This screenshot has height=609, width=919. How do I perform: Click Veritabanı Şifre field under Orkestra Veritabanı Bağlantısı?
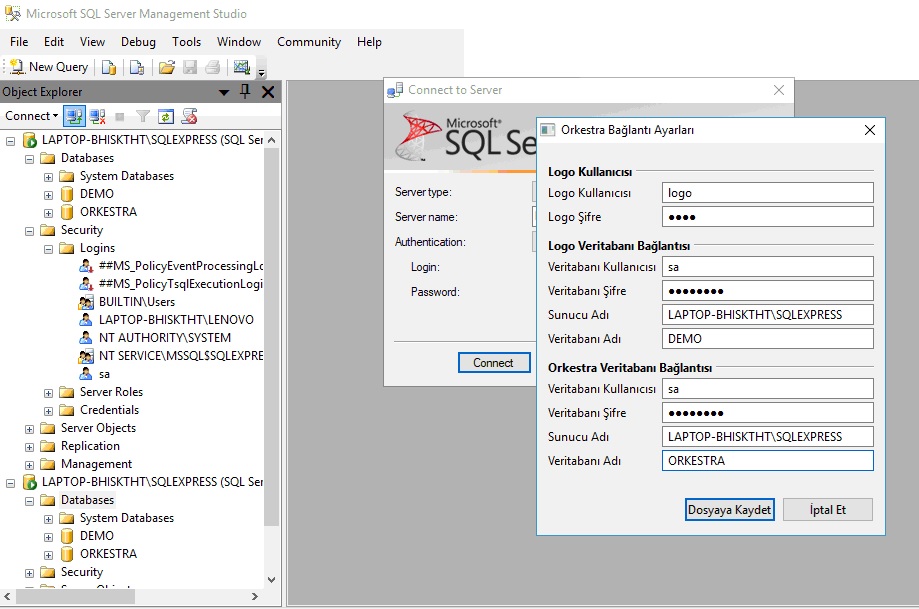(x=767, y=413)
